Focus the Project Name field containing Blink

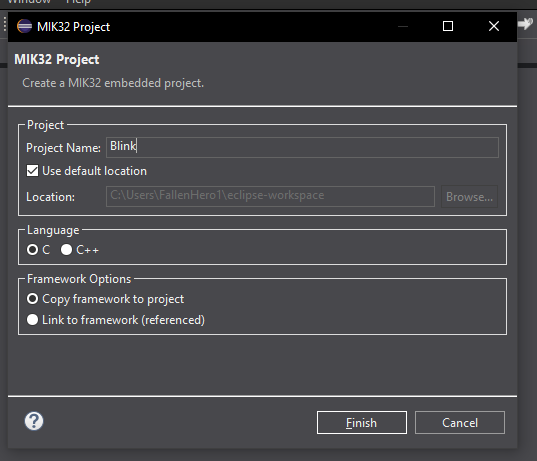(302, 147)
